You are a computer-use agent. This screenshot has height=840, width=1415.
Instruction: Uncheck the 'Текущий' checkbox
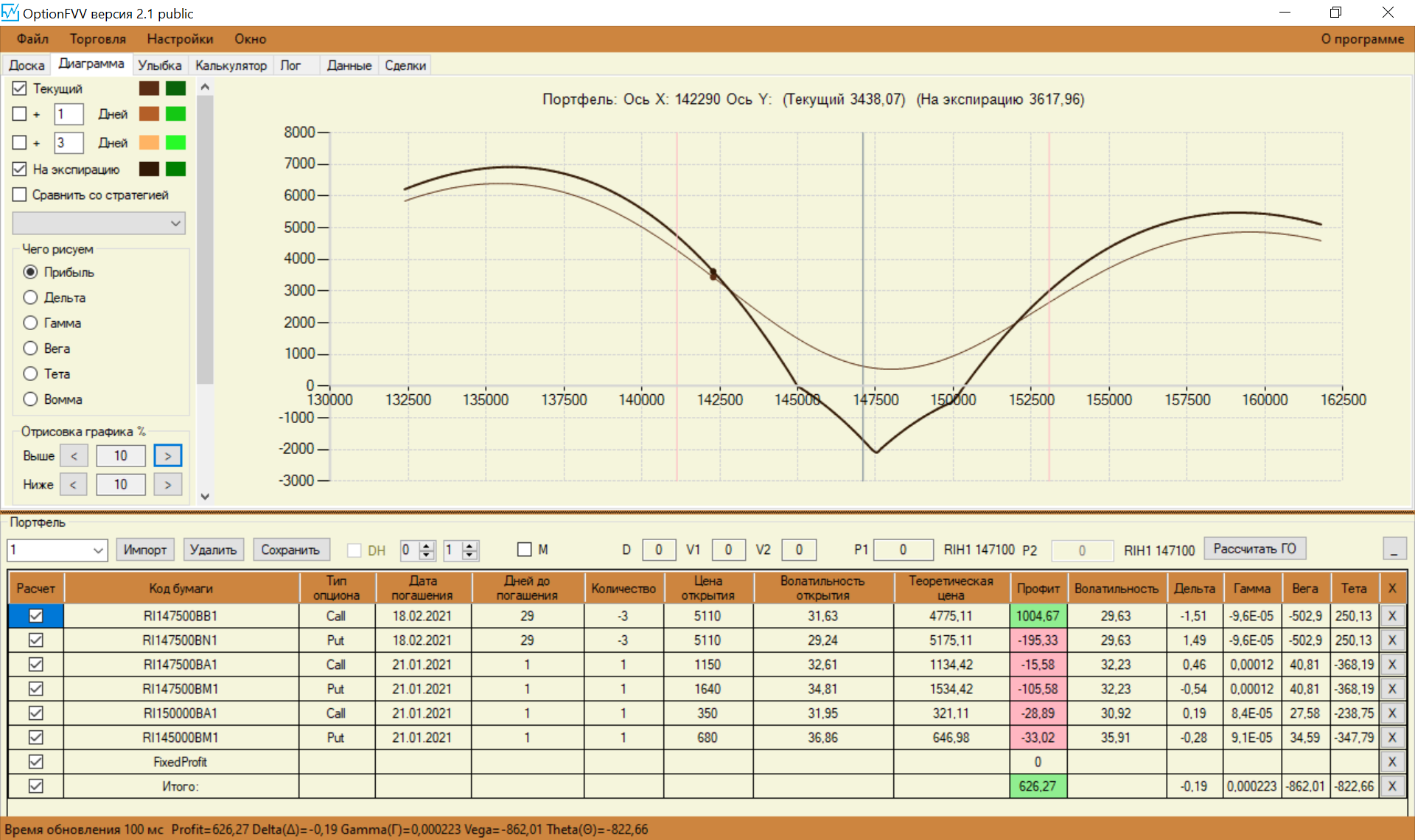click(20, 88)
